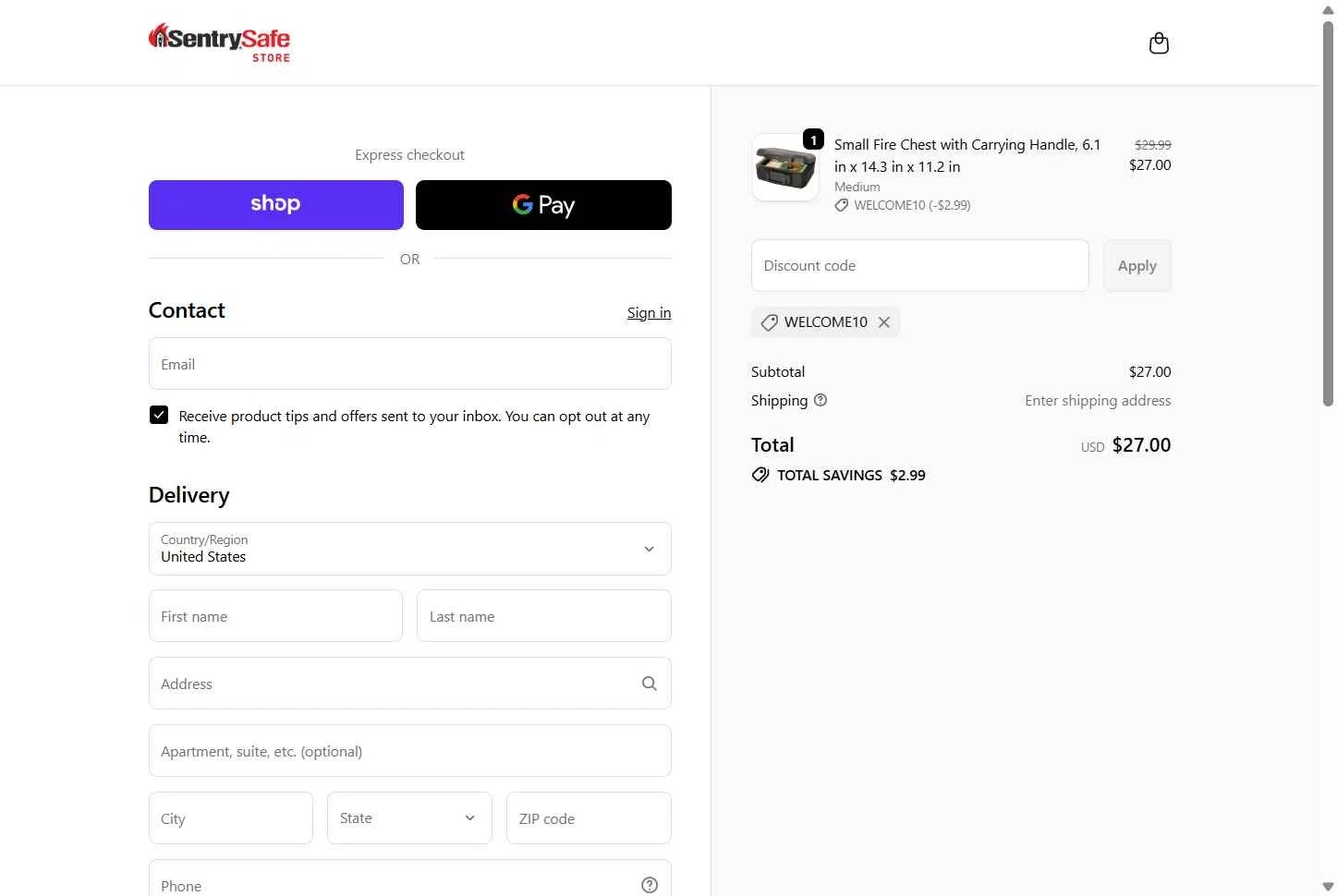
Task: Click the scrollbar up arrow
Action: point(1328,9)
